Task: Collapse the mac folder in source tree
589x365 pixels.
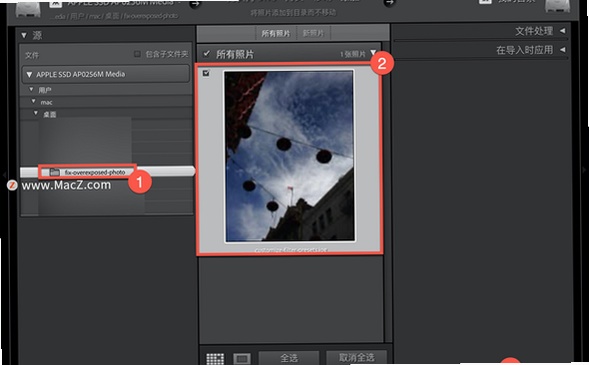Action: (34, 101)
